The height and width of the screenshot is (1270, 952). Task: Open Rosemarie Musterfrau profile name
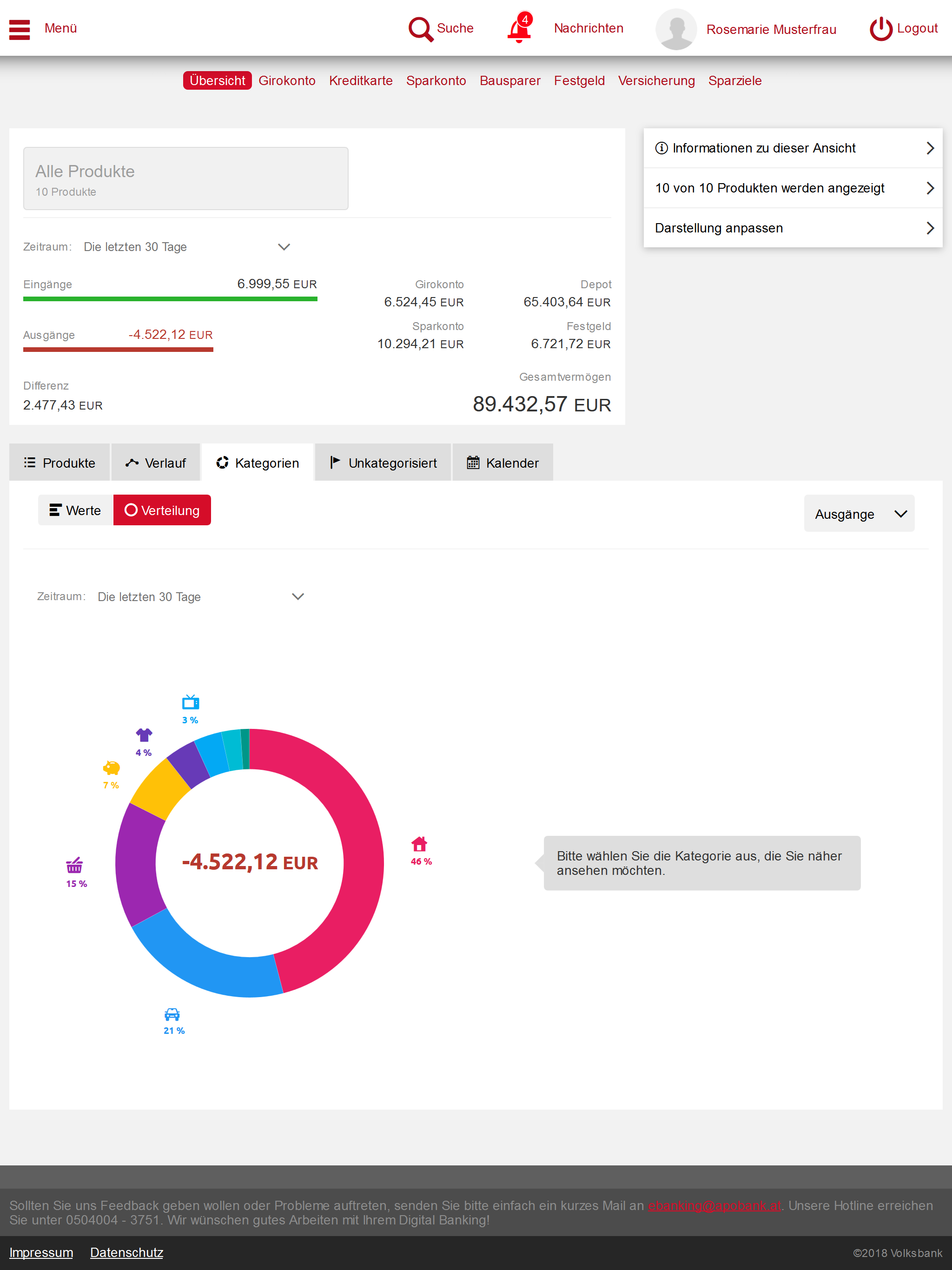coord(771,29)
